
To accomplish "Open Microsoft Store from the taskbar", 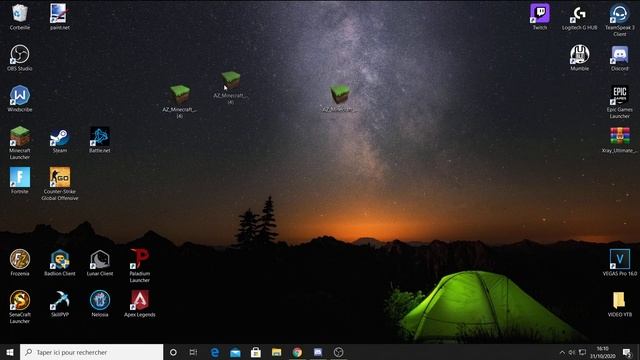I will pyautogui.click(x=256, y=352).
